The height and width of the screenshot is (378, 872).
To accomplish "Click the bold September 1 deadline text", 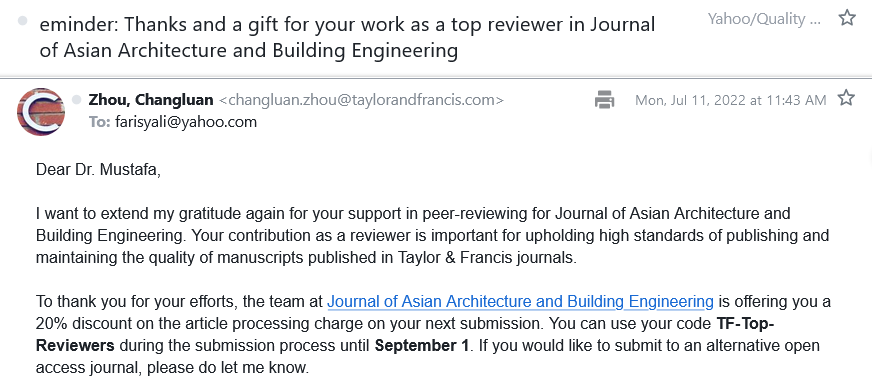I will 422,345.
